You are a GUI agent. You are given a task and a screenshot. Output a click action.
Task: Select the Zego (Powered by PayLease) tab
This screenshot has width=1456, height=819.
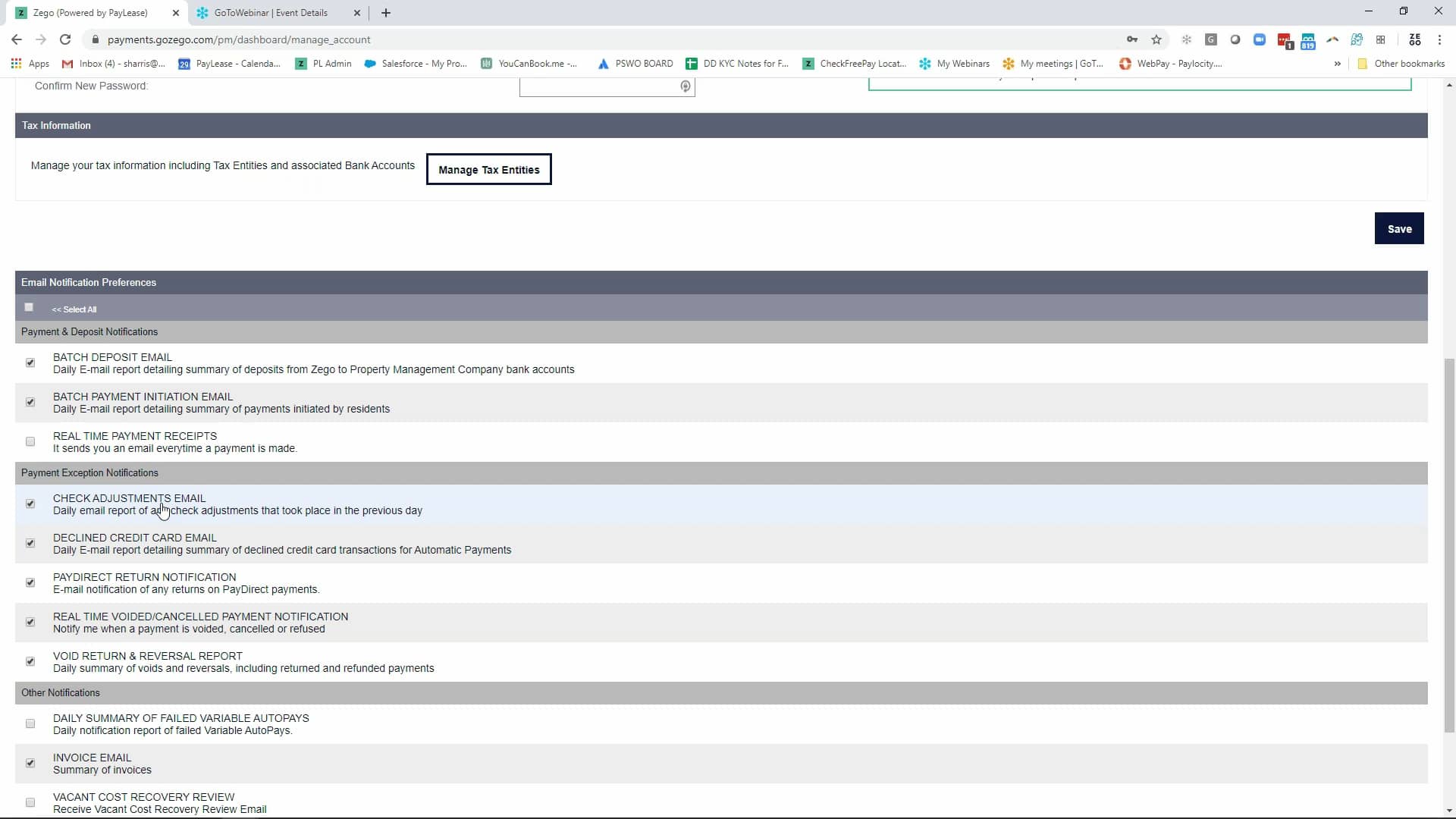pyautogui.click(x=91, y=13)
